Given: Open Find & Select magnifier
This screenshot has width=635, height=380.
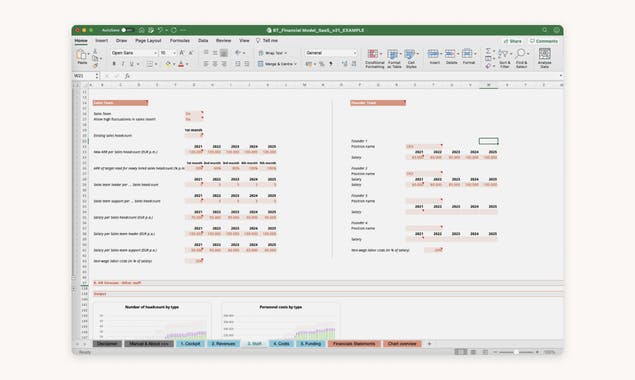Looking at the screenshot, I should 522,58.
